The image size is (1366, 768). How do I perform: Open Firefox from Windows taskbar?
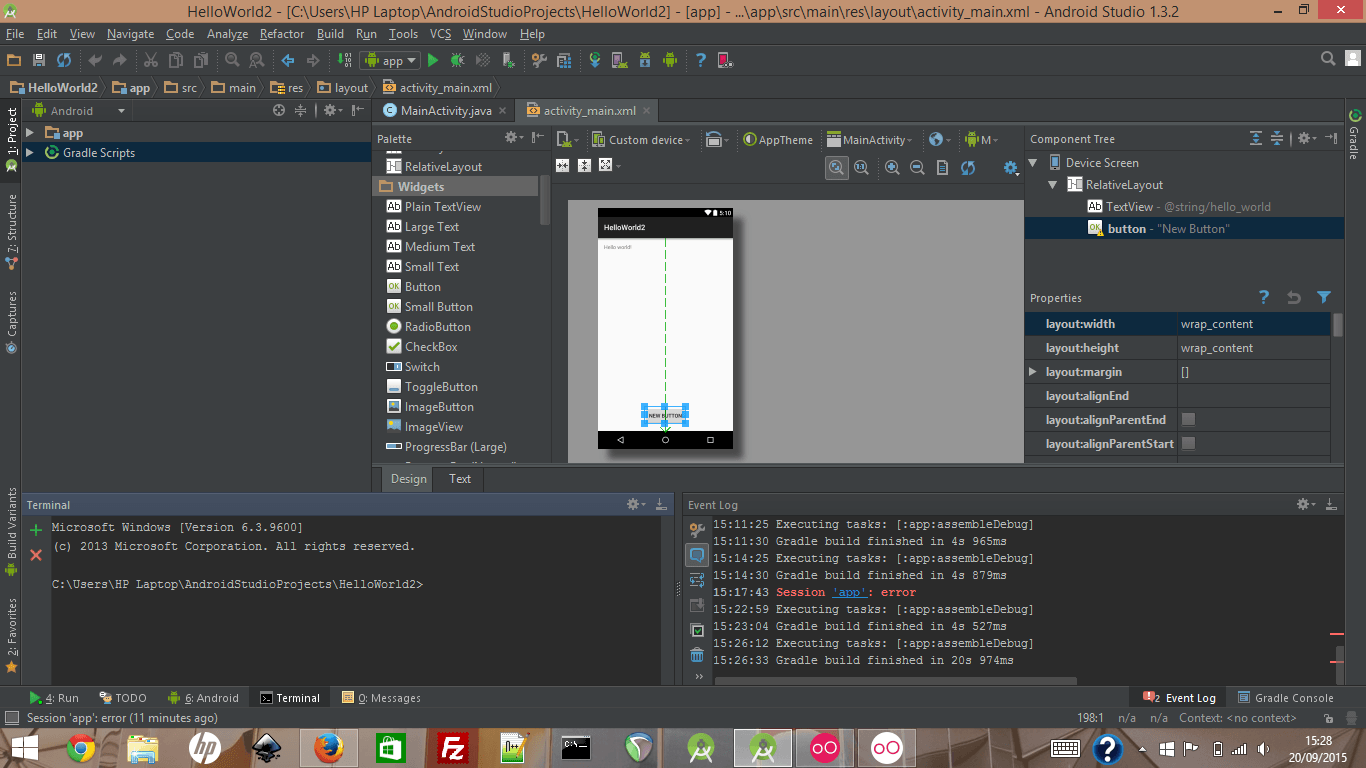(x=328, y=747)
